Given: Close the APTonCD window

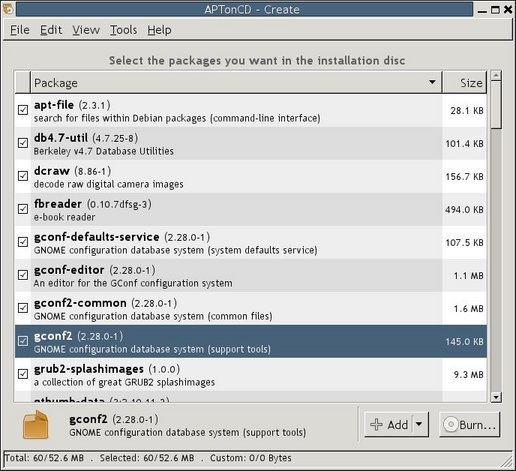Looking at the screenshot, I should 508,9.
